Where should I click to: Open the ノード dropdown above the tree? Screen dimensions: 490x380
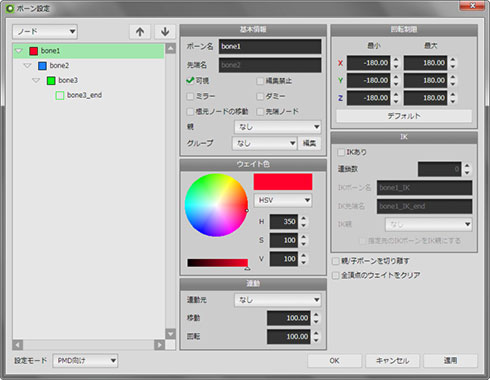tap(45, 32)
